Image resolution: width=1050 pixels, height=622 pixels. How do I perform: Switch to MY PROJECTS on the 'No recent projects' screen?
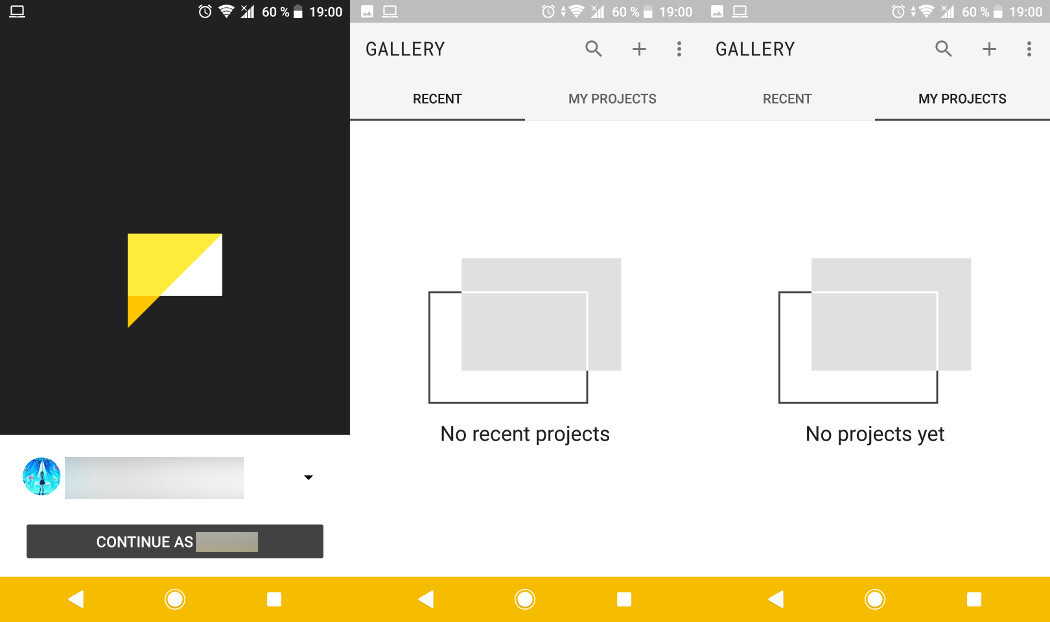(612, 99)
